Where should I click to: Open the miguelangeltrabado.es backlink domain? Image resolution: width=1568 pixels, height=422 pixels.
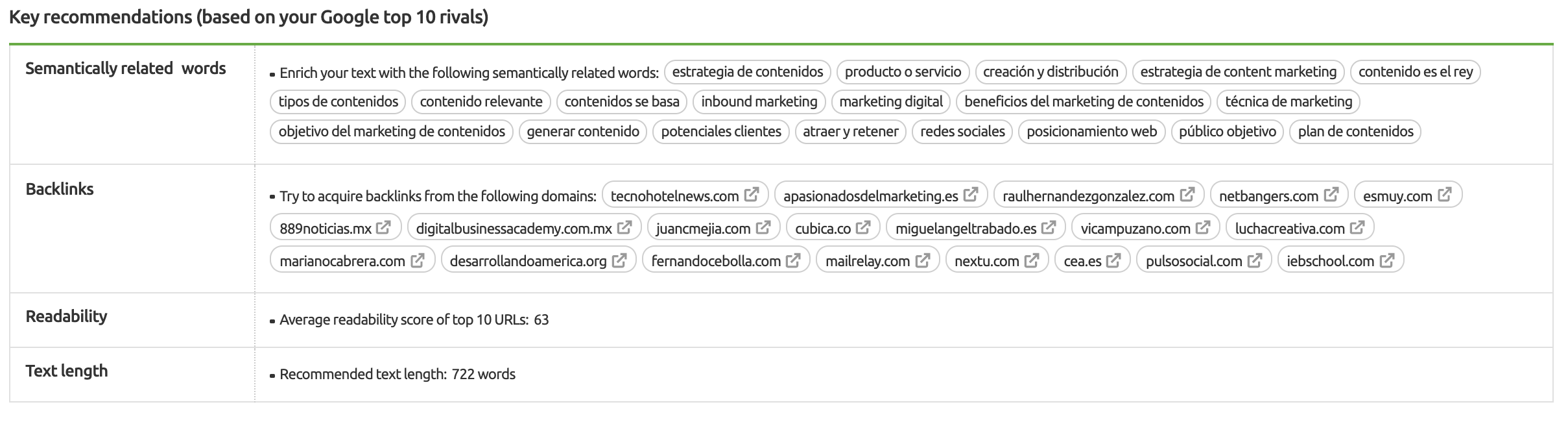coord(966,229)
